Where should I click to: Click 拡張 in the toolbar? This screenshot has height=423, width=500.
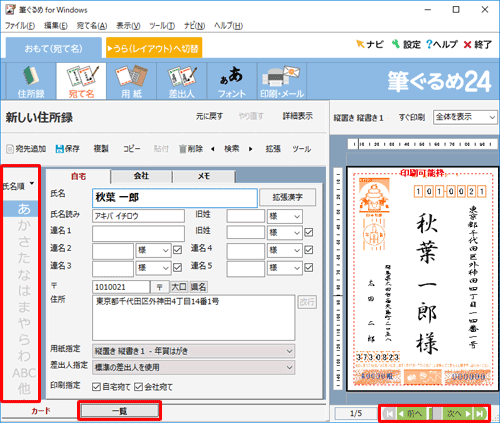(273, 149)
